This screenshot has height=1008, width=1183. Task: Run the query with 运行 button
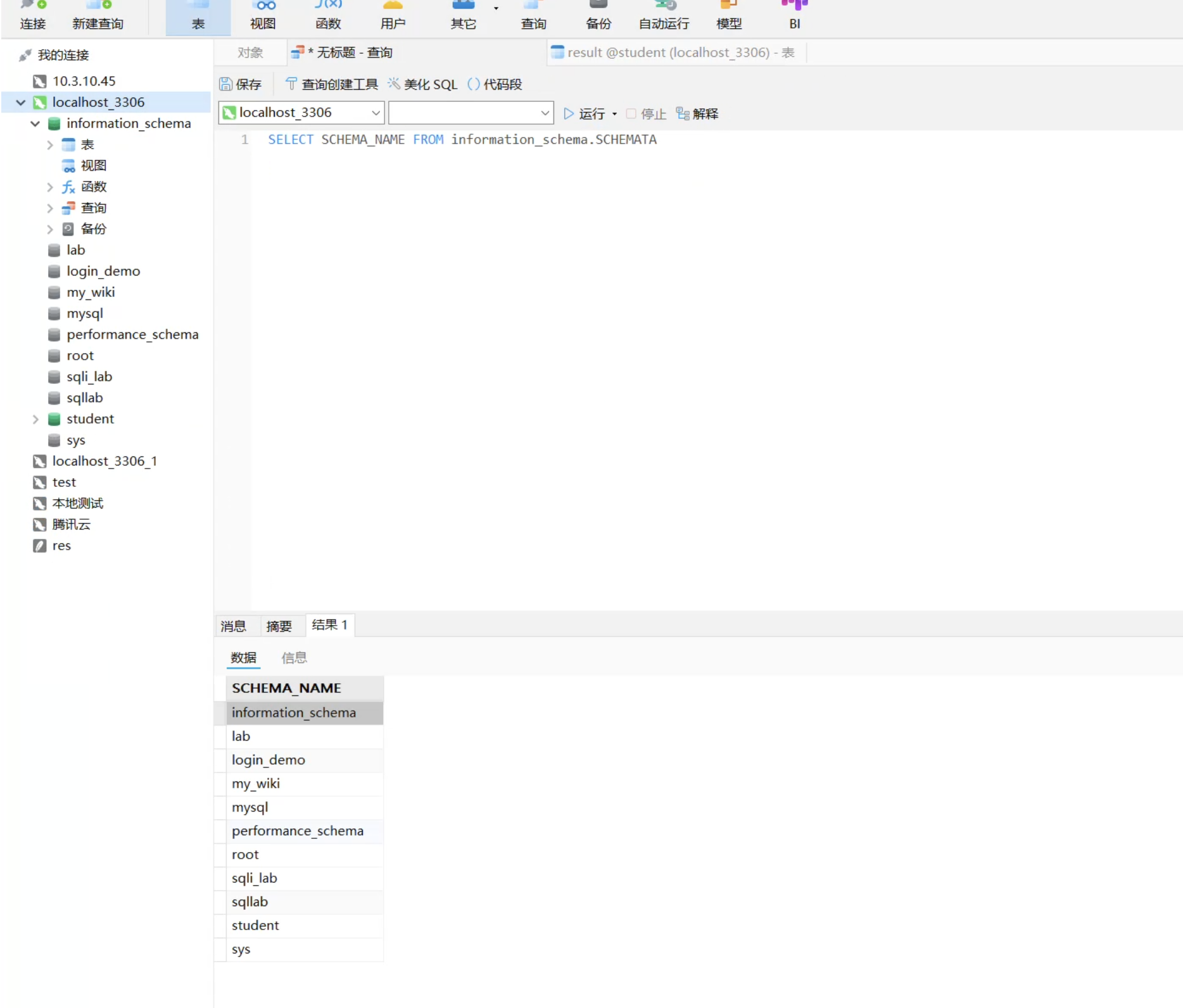(585, 113)
